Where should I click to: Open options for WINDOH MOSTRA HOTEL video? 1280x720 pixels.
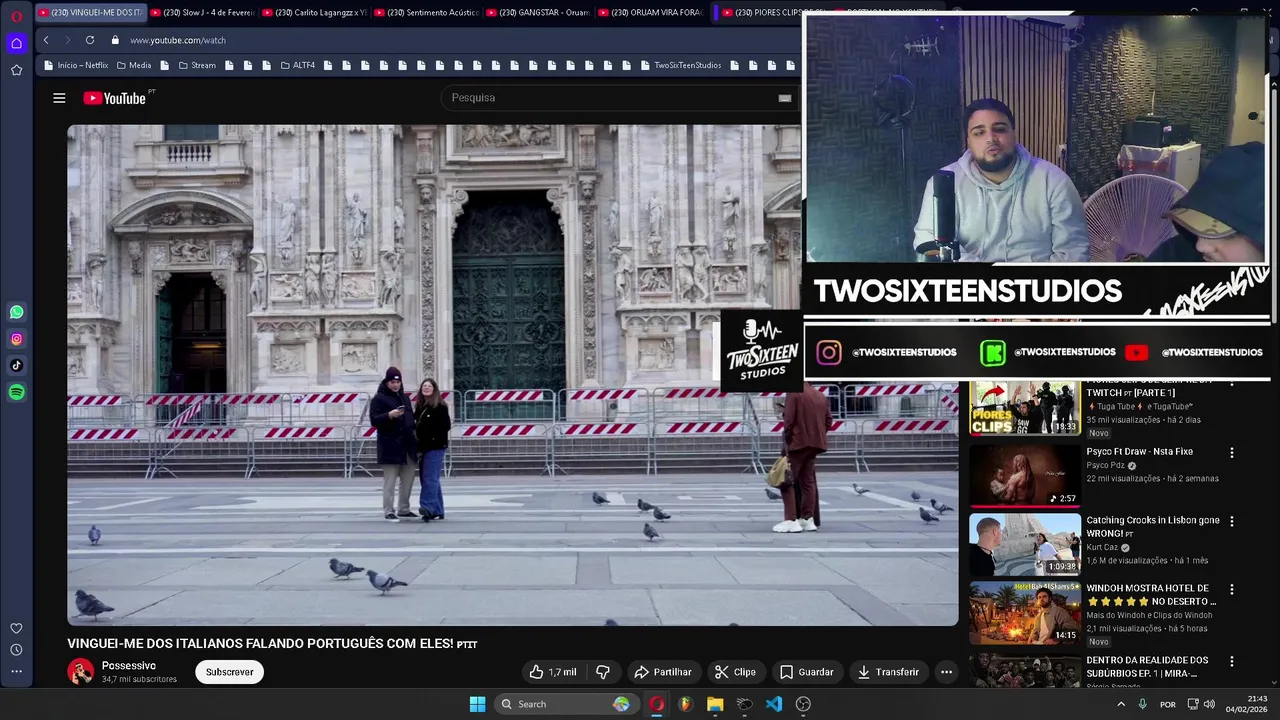pos(1231,589)
